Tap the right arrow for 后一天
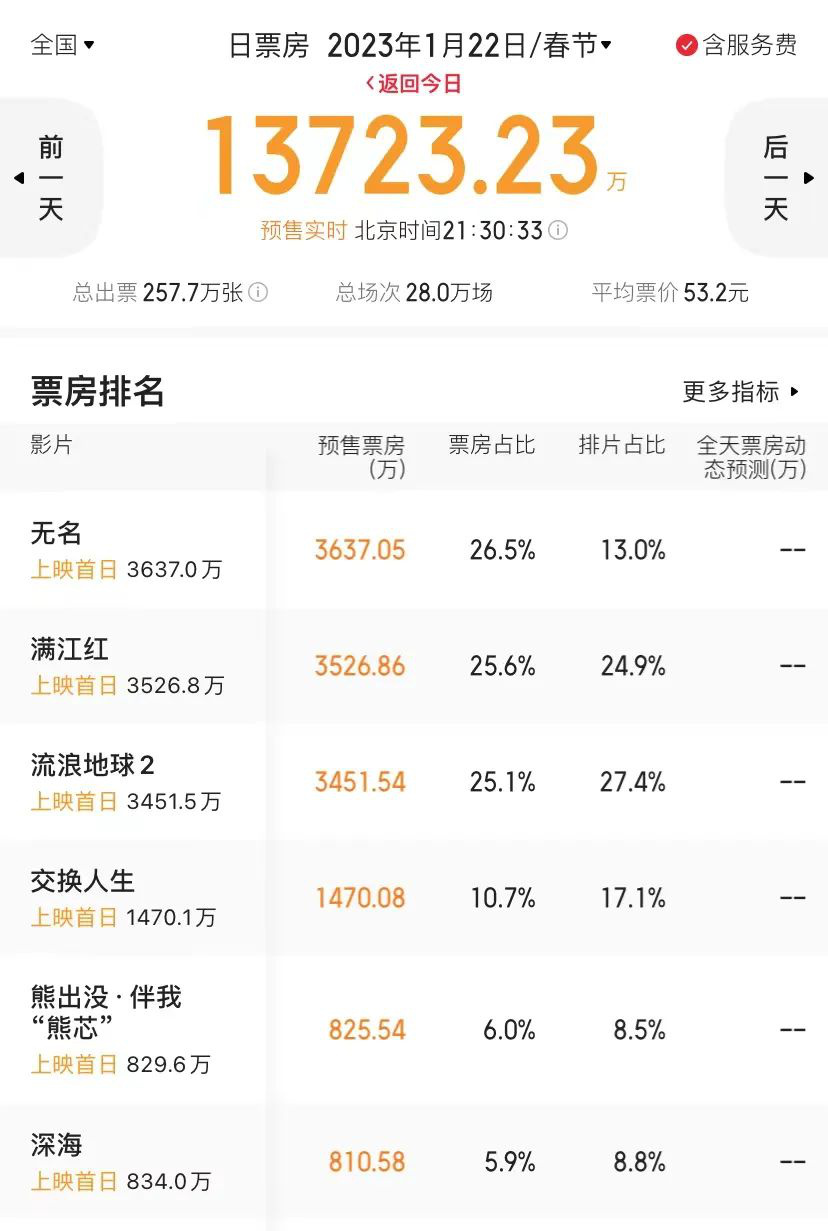The image size is (828, 1231). pyautogui.click(x=809, y=179)
